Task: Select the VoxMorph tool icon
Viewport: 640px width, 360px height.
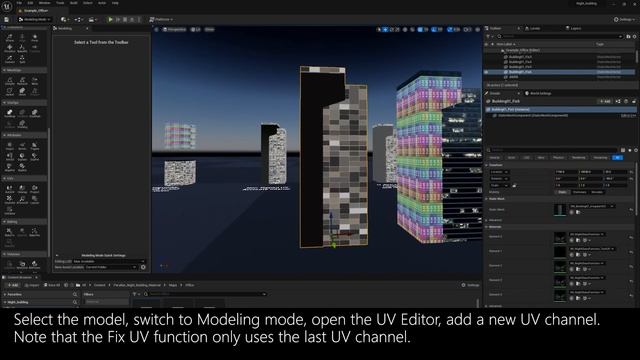Action: point(35,113)
